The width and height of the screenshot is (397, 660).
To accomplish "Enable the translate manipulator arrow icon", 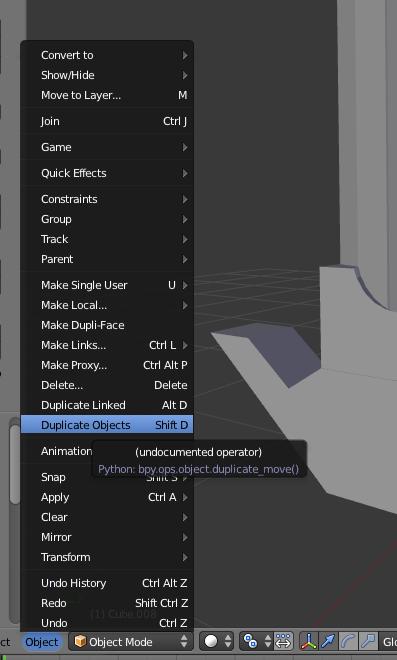I will (328, 641).
